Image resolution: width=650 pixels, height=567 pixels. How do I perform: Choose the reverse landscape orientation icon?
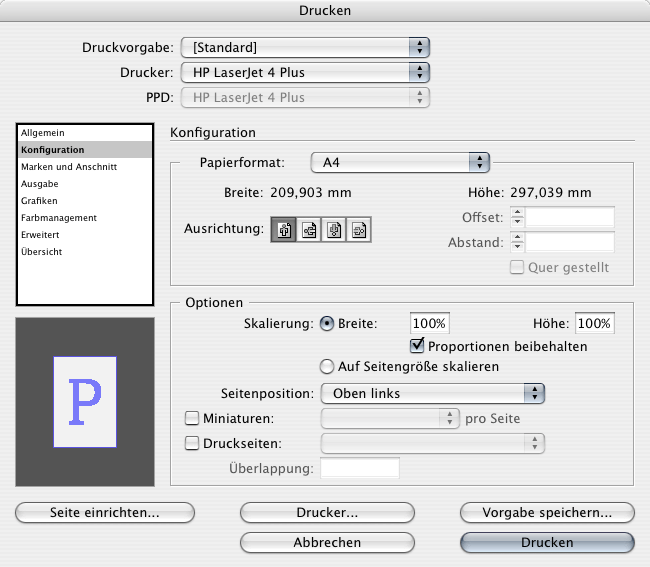click(x=359, y=229)
